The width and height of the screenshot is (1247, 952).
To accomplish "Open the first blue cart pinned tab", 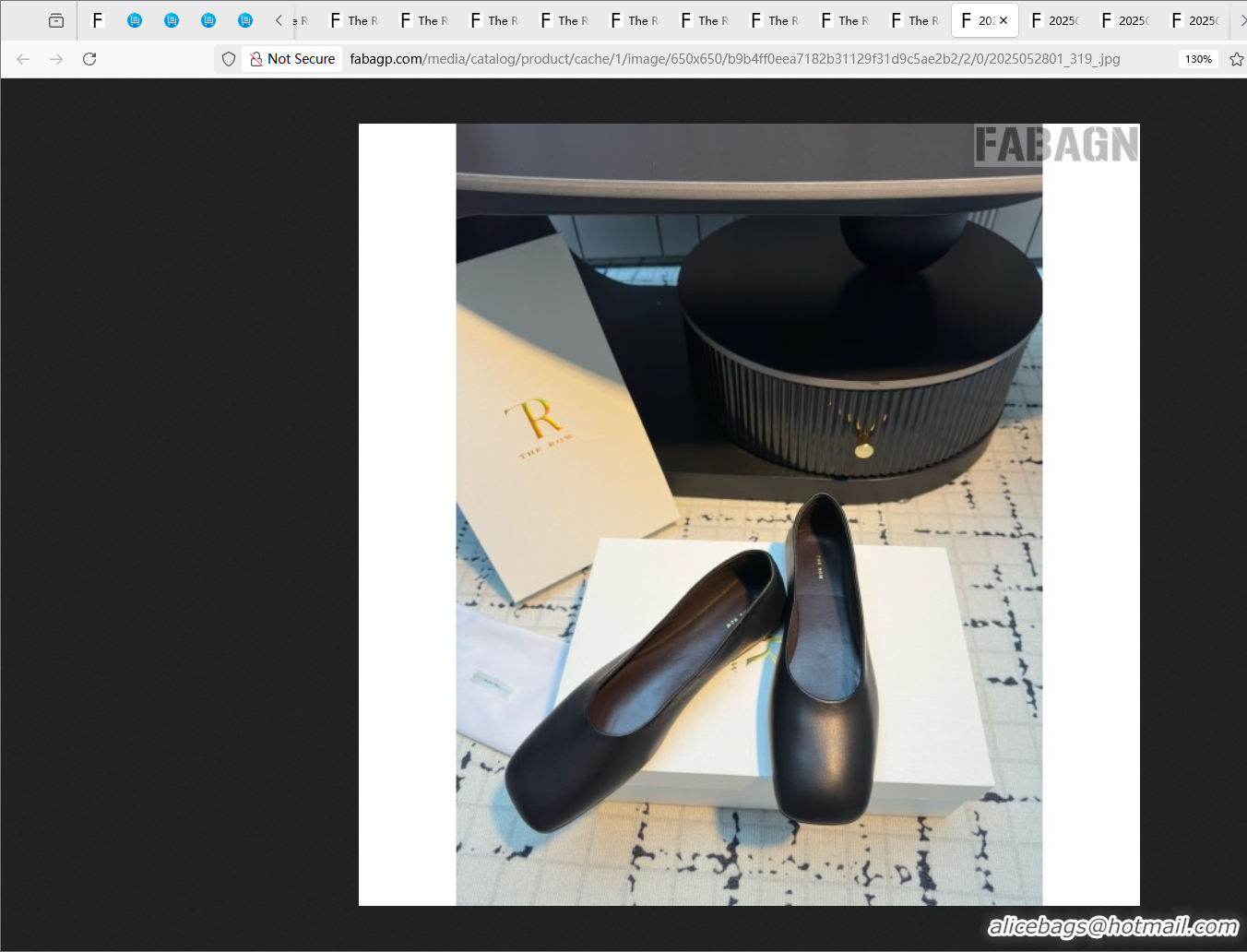I will point(135,20).
